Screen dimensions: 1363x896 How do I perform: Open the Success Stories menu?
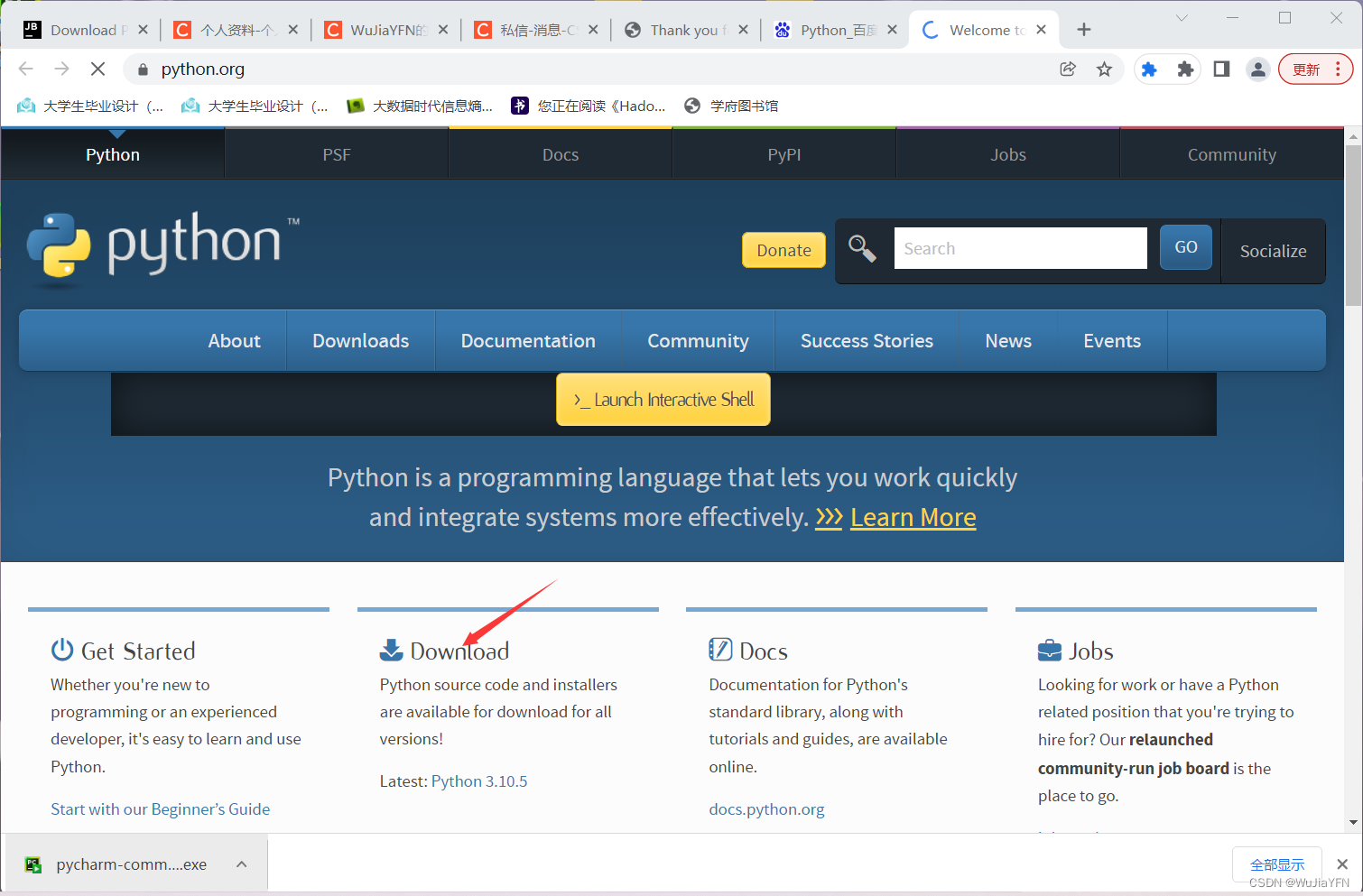[x=867, y=341]
